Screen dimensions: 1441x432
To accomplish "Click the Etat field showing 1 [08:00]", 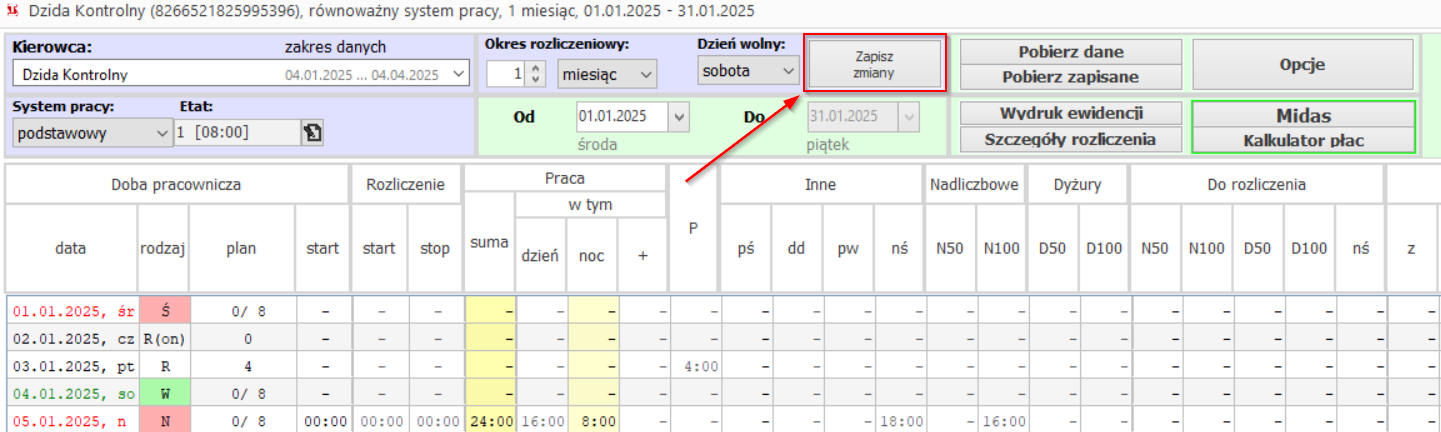I will pos(237,132).
